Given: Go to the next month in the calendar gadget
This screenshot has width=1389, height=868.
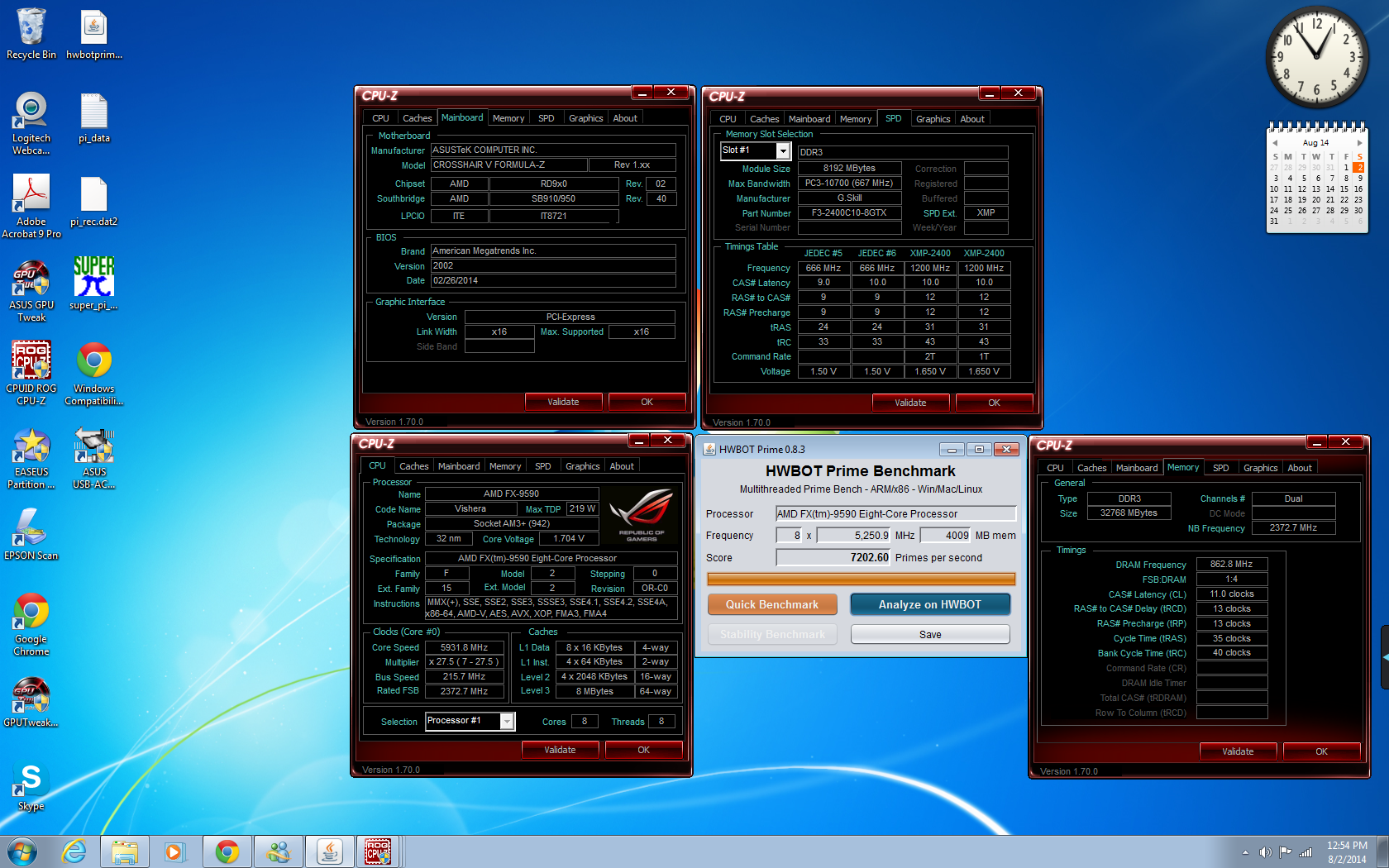Looking at the screenshot, I should click(1359, 143).
